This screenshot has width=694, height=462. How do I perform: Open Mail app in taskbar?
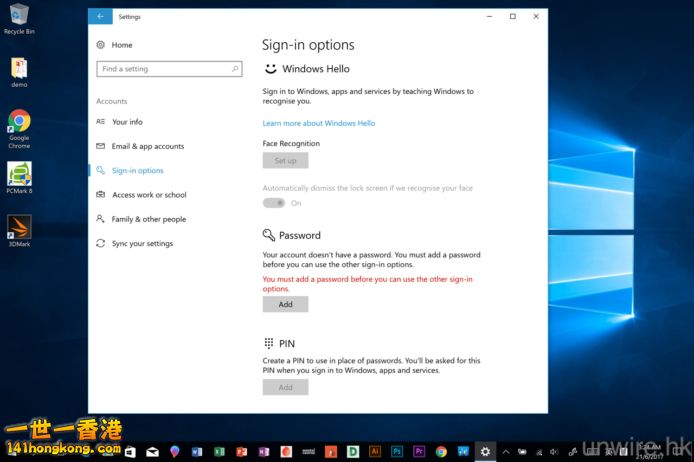[x=152, y=451]
